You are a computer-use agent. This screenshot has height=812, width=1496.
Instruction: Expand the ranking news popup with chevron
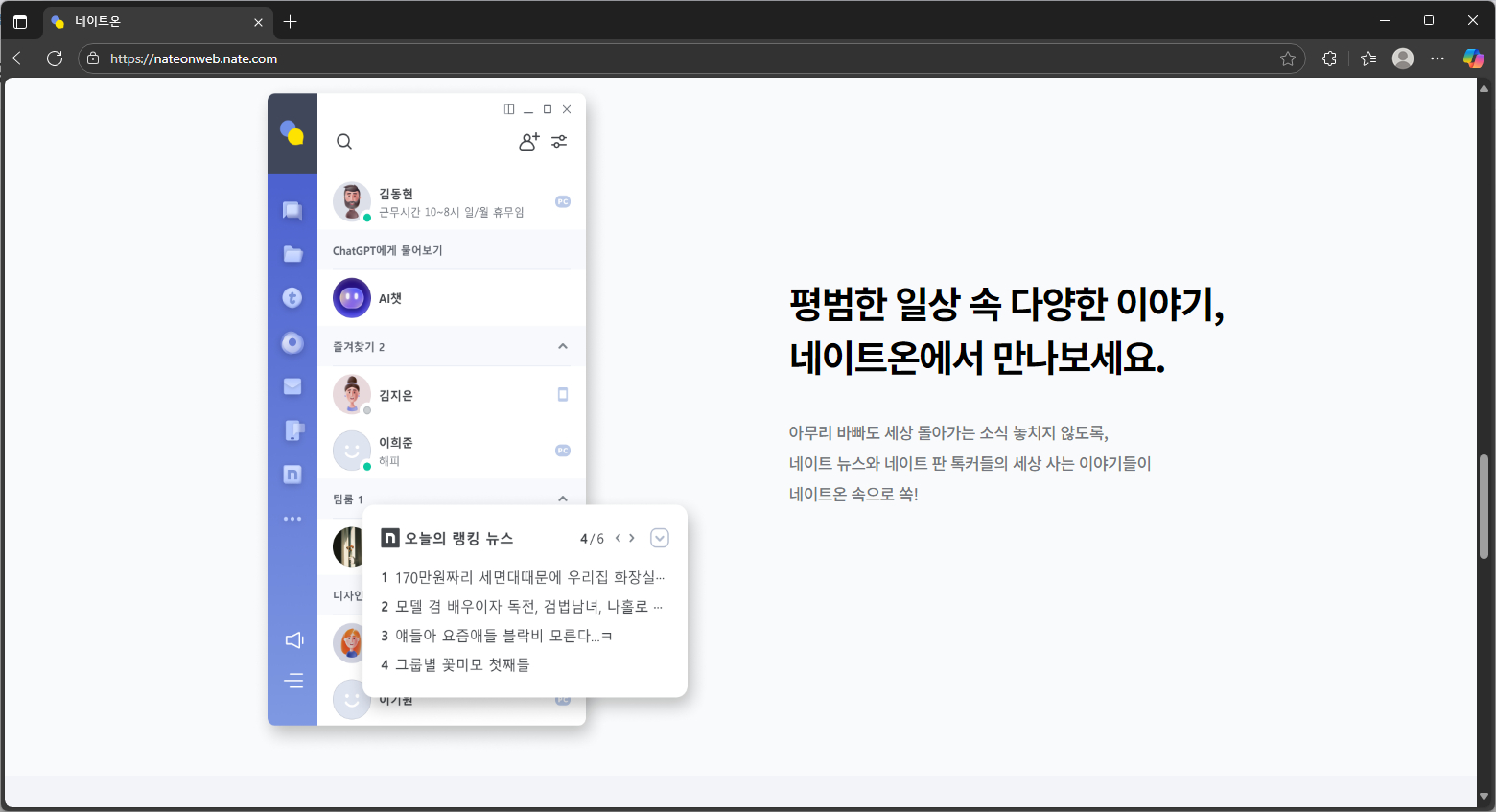[660, 538]
